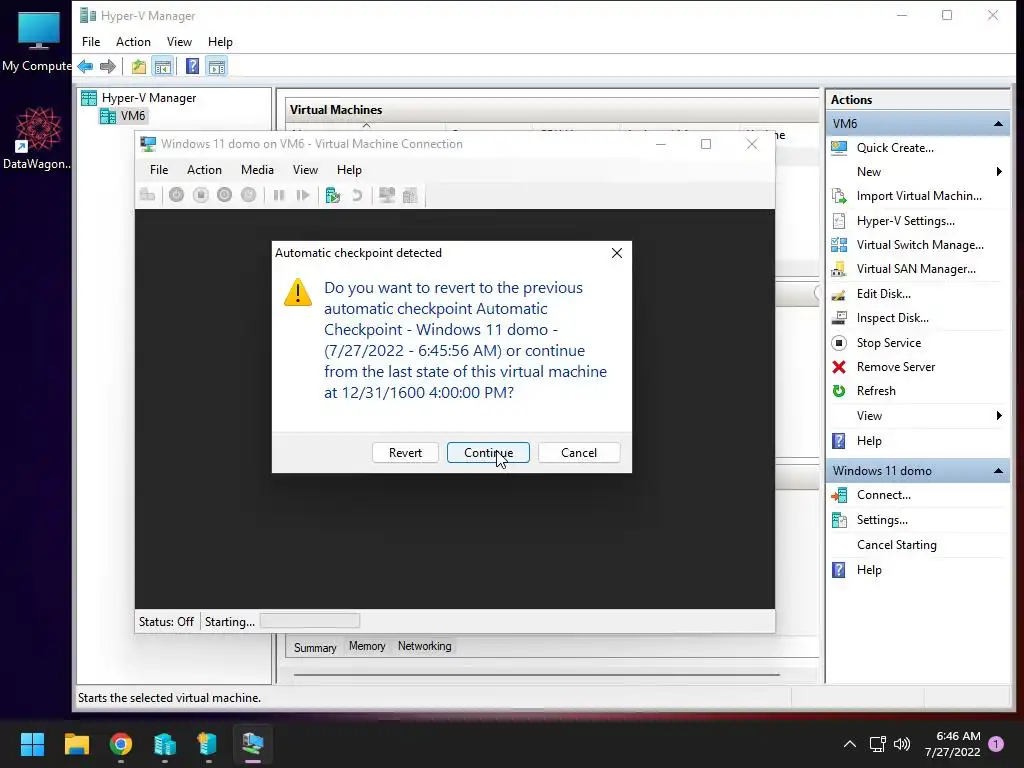Open the File menu in Hyper-V Manager
Image resolution: width=1024 pixels, height=768 pixels.
[x=91, y=42]
